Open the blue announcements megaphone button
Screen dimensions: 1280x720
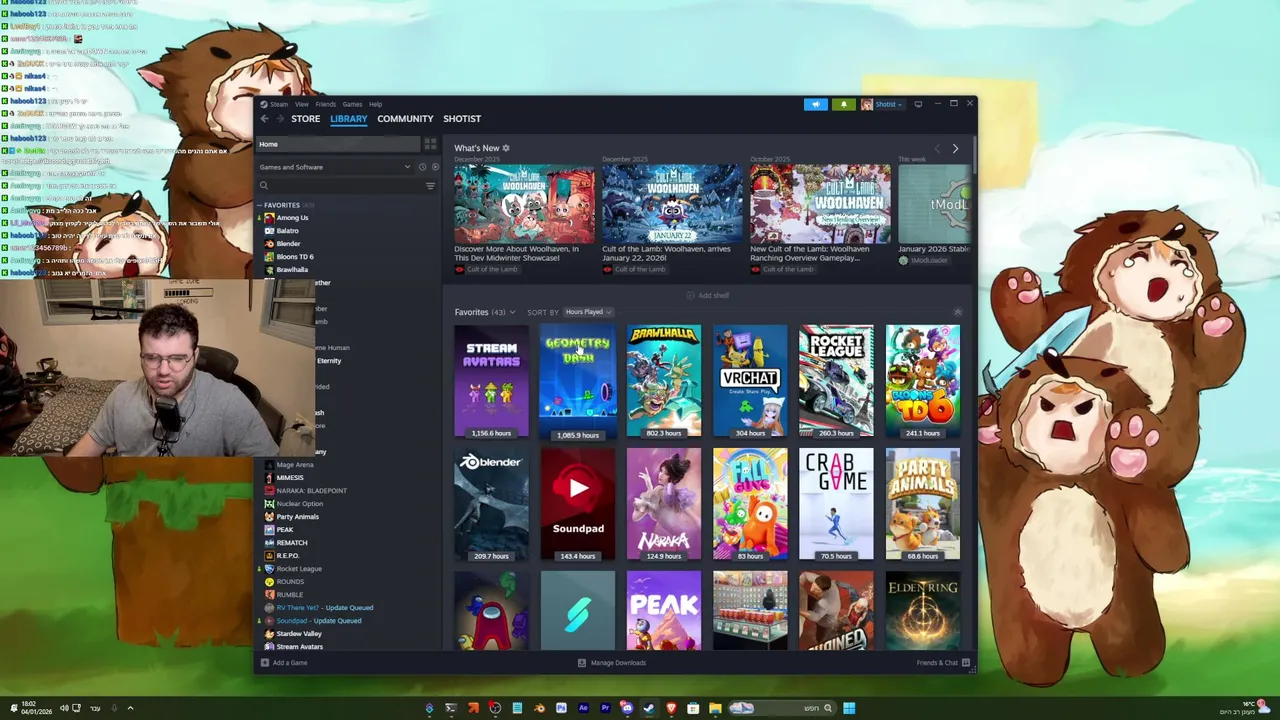pos(816,104)
